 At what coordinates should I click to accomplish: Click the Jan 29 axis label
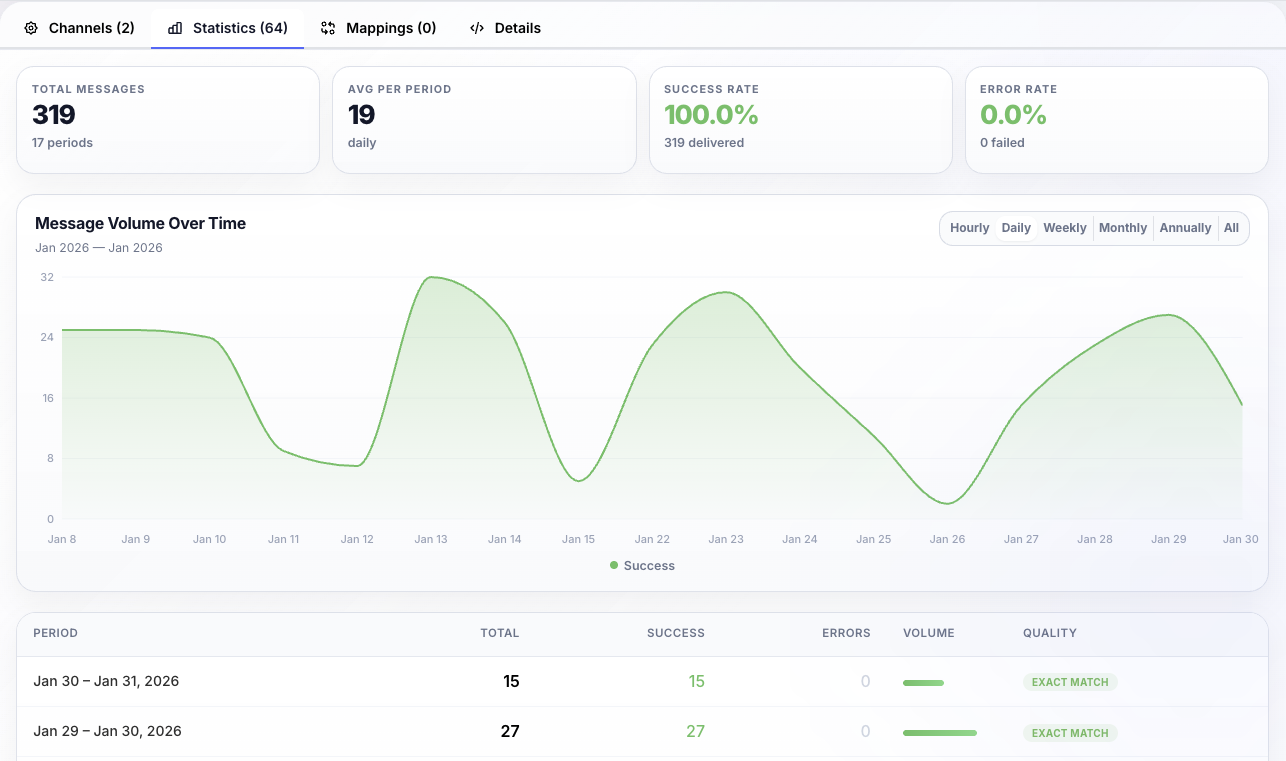point(1168,539)
